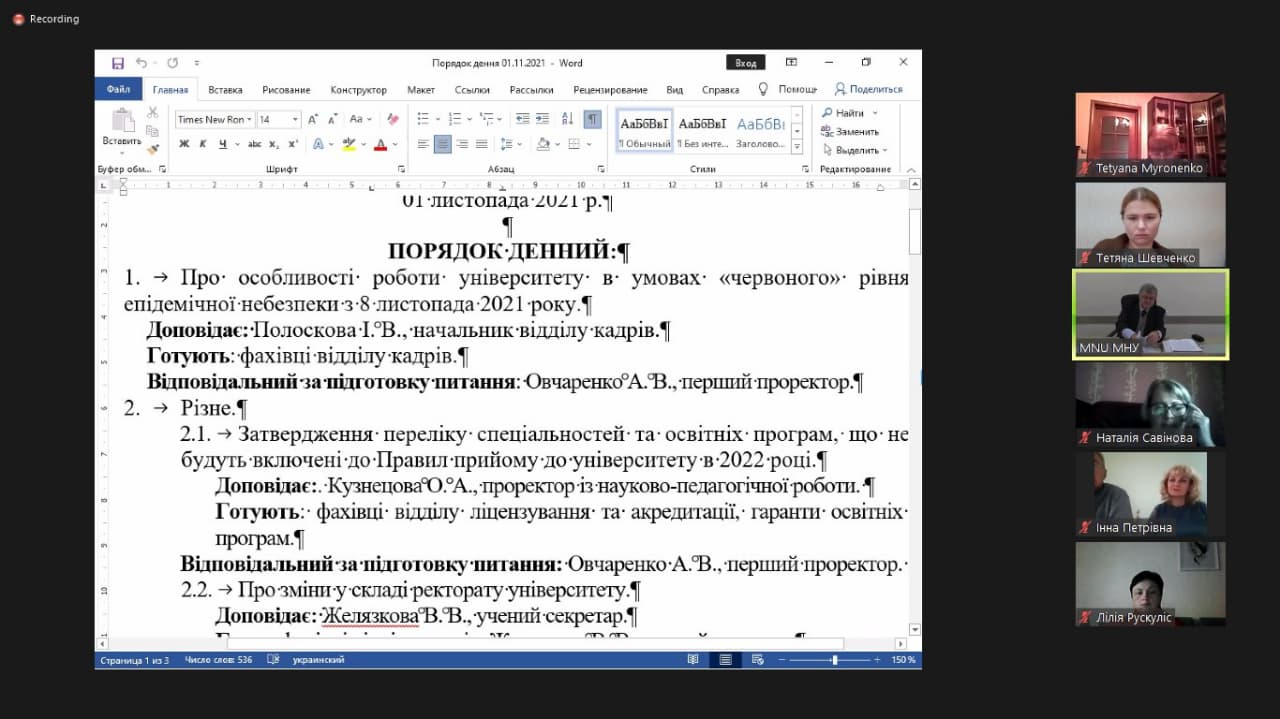Image resolution: width=1280 pixels, height=719 pixels.
Task: Toggle center text alignment
Action: click(442, 144)
